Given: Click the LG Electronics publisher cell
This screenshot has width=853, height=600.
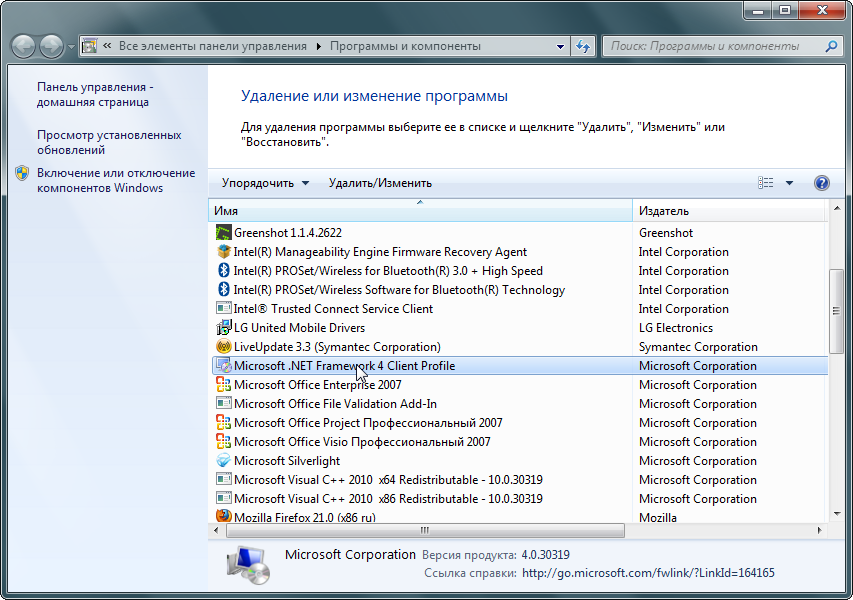Looking at the screenshot, I should tap(676, 327).
